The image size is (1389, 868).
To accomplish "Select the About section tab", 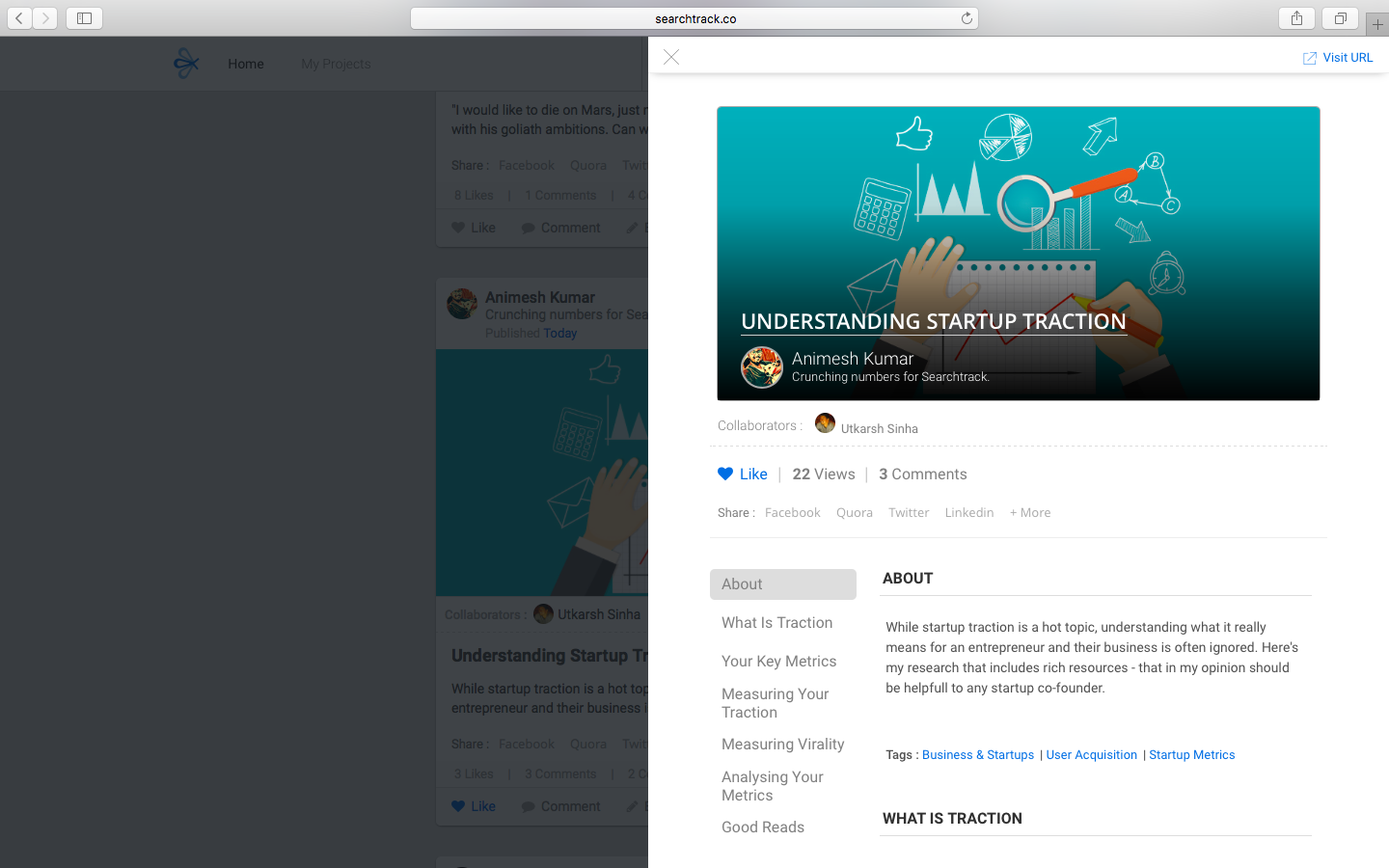I will pos(783,584).
